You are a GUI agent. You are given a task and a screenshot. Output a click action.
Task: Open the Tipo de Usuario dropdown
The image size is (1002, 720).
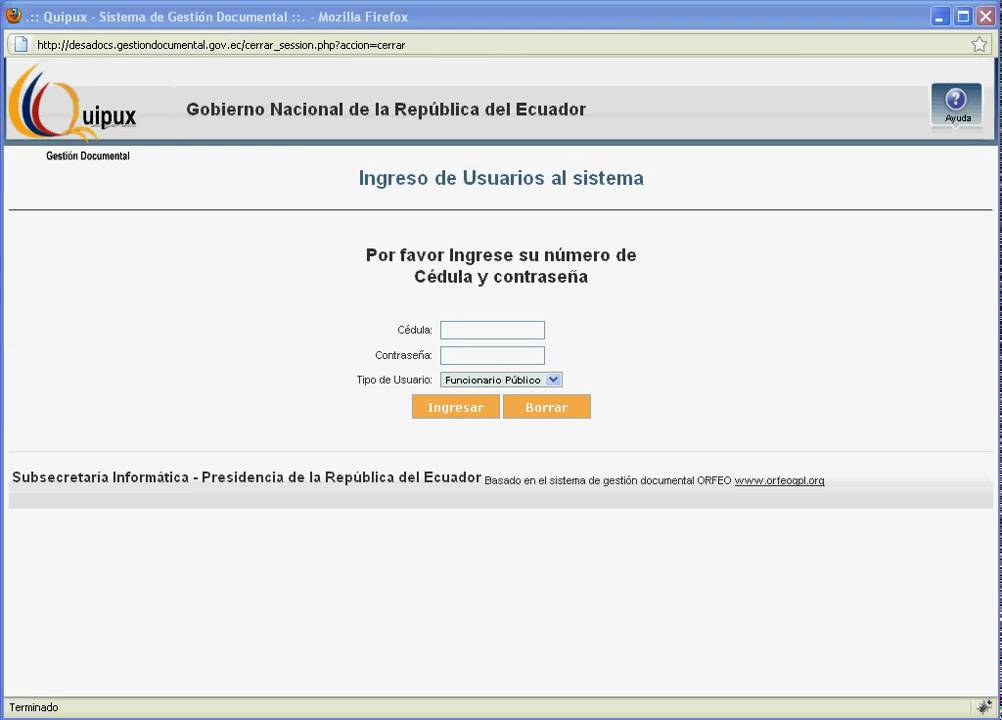500,379
